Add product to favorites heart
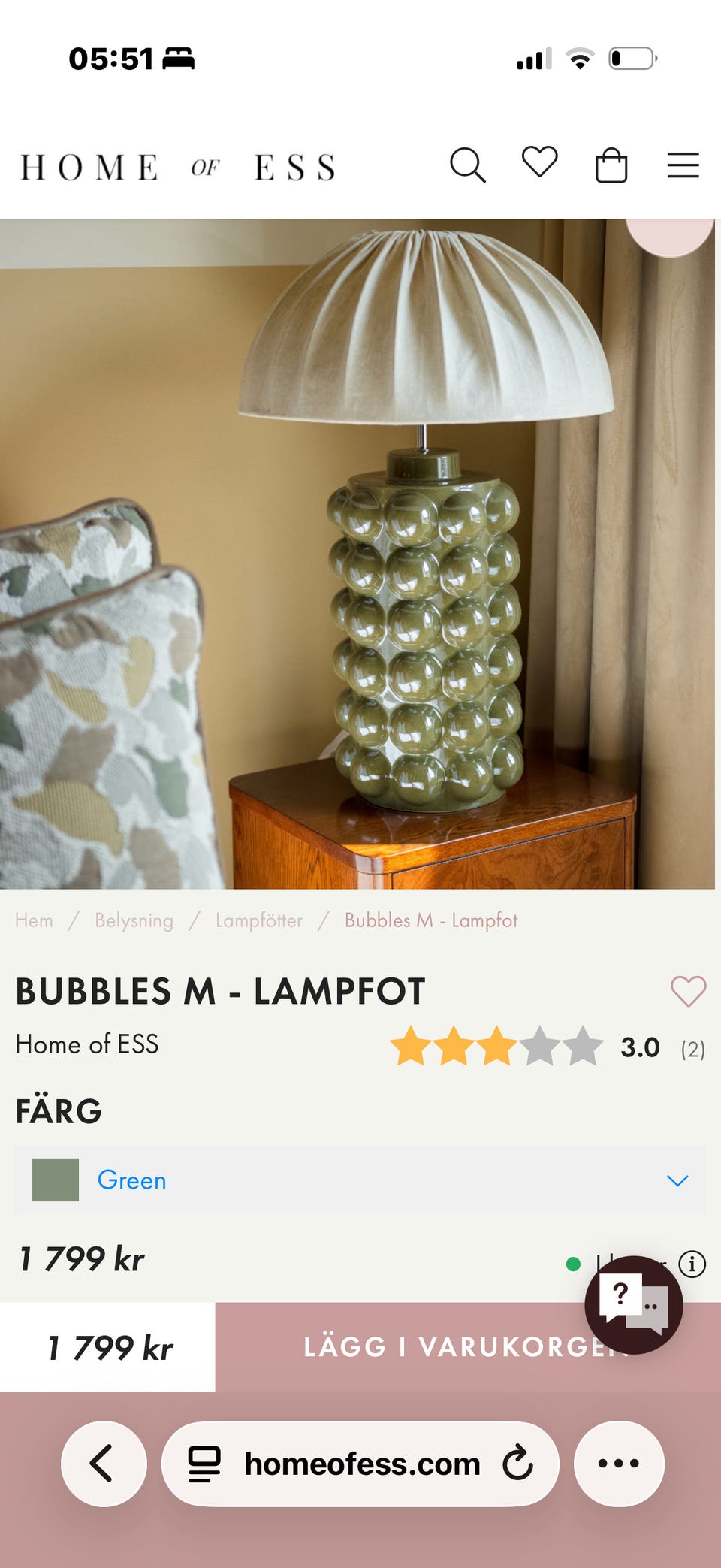Image resolution: width=721 pixels, height=1568 pixels. (688, 992)
